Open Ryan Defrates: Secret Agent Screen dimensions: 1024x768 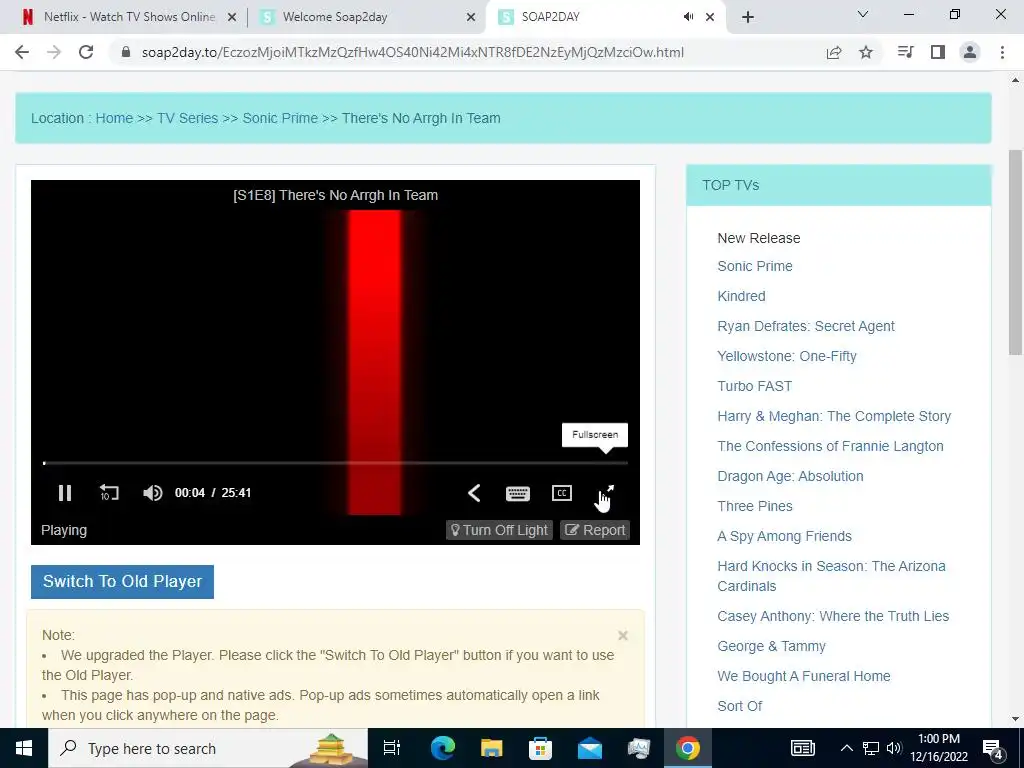point(806,326)
